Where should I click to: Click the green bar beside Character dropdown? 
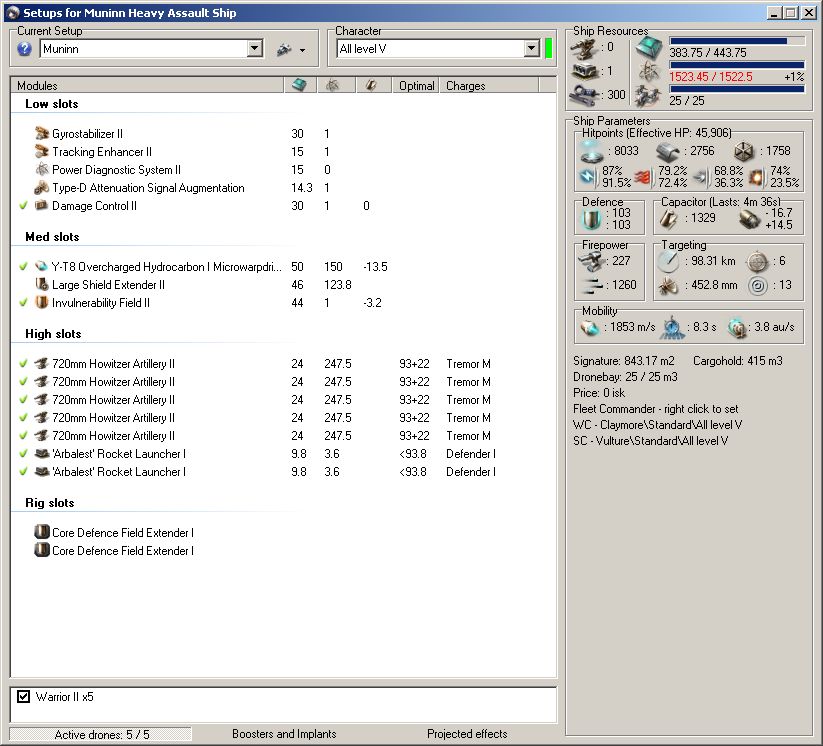coord(549,49)
